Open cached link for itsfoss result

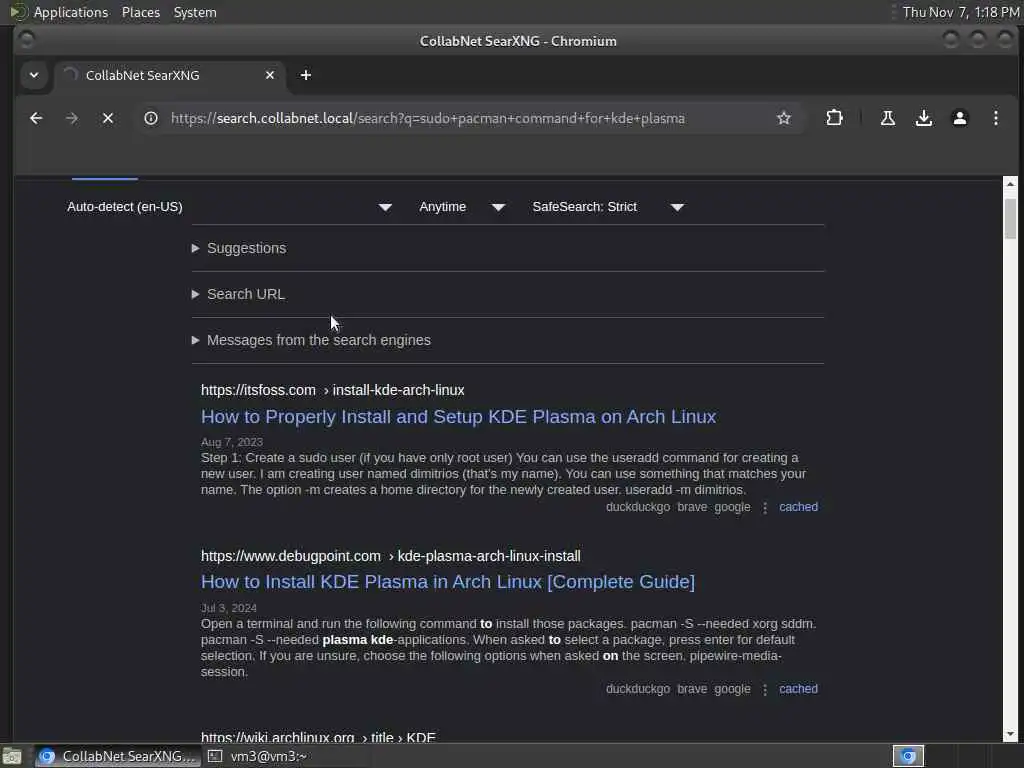pyautogui.click(x=798, y=507)
